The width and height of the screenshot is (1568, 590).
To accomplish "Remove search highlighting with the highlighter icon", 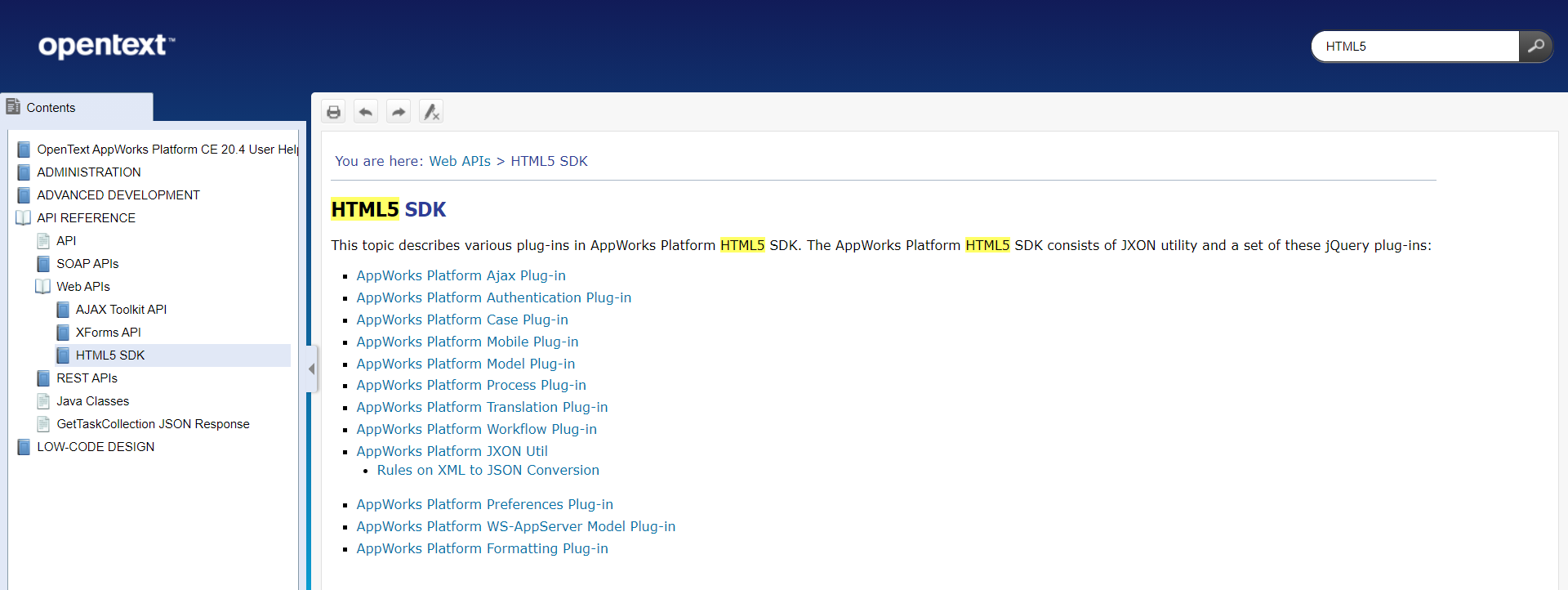I will (x=431, y=112).
